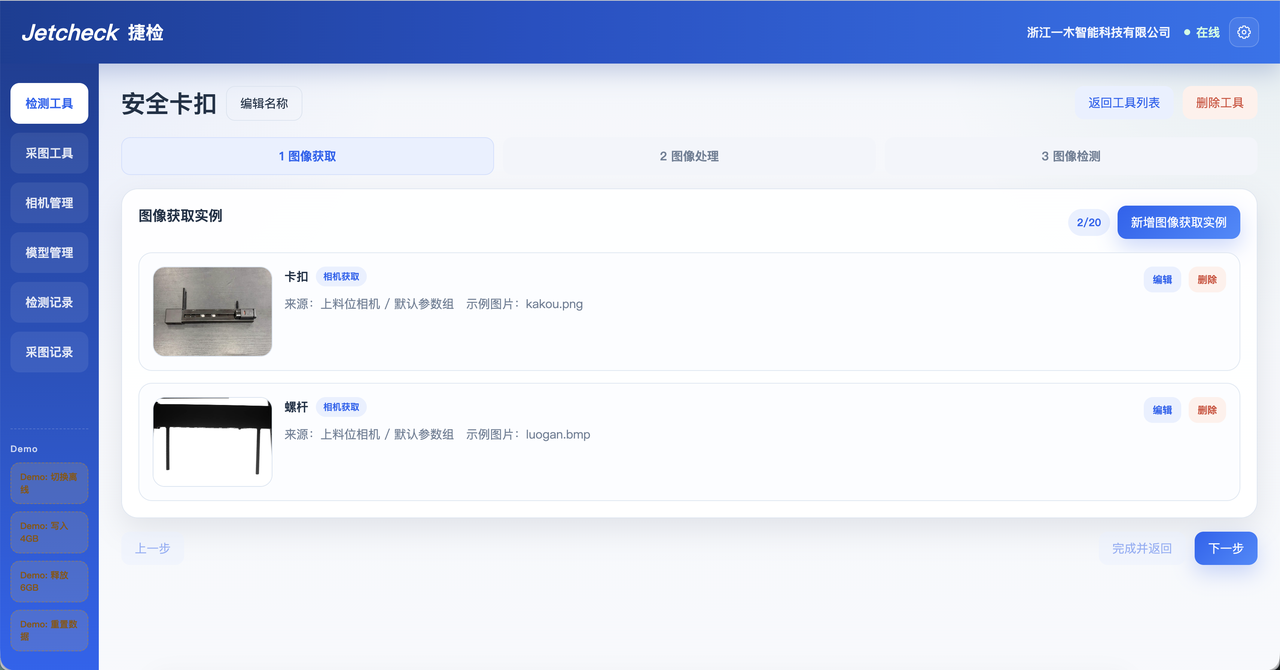Image resolution: width=1280 pixels, height=670 pixels.
Task: Go to 模型管理 sidebar item
Action: pos(49,253)
